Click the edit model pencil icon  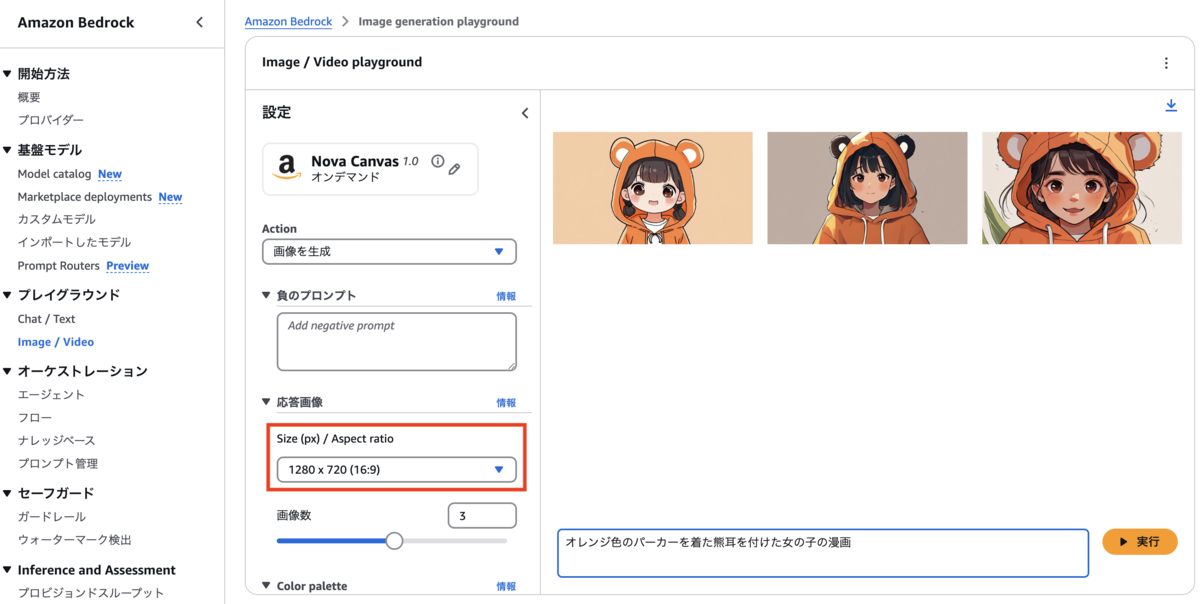454,169
